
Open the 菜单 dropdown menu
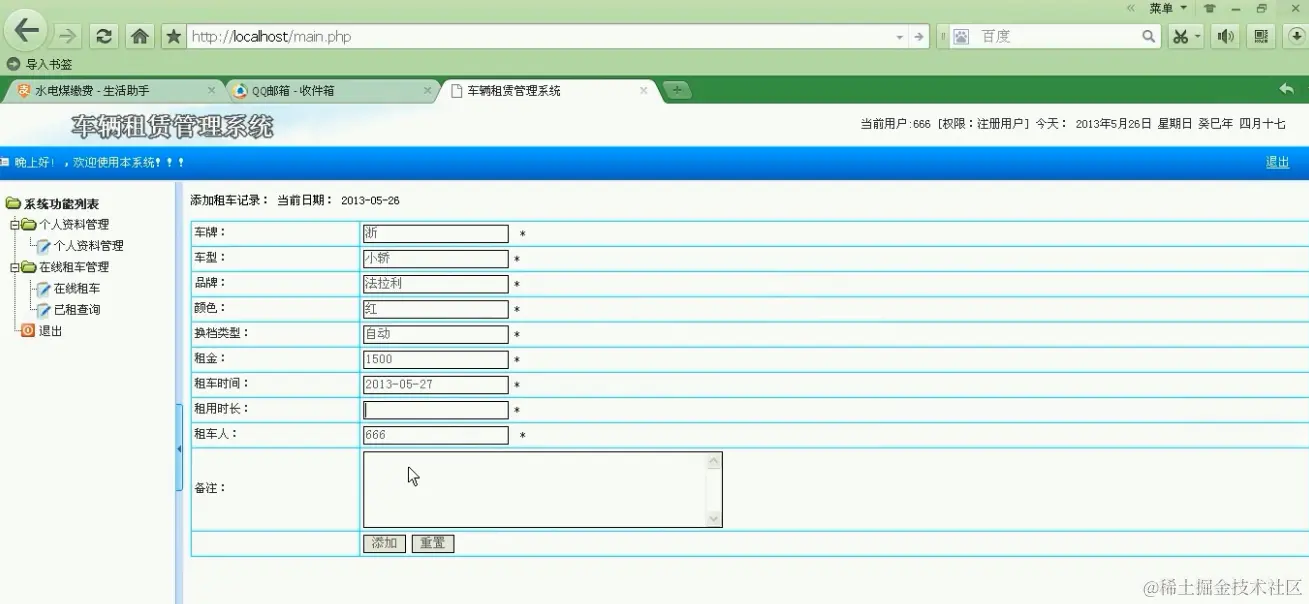[x=1168, y=8]
